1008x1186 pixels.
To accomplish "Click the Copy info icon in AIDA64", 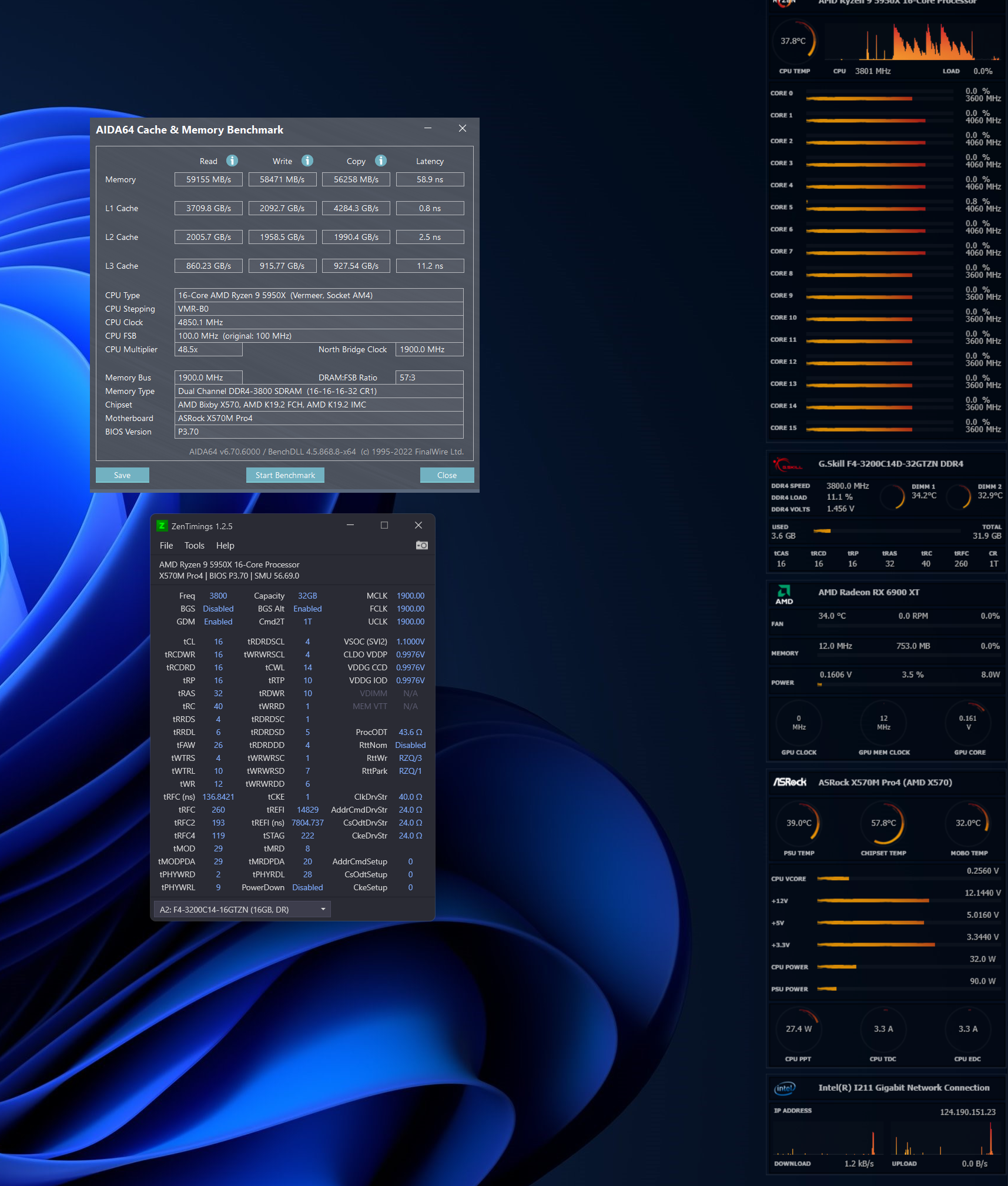I will (381, 161).
